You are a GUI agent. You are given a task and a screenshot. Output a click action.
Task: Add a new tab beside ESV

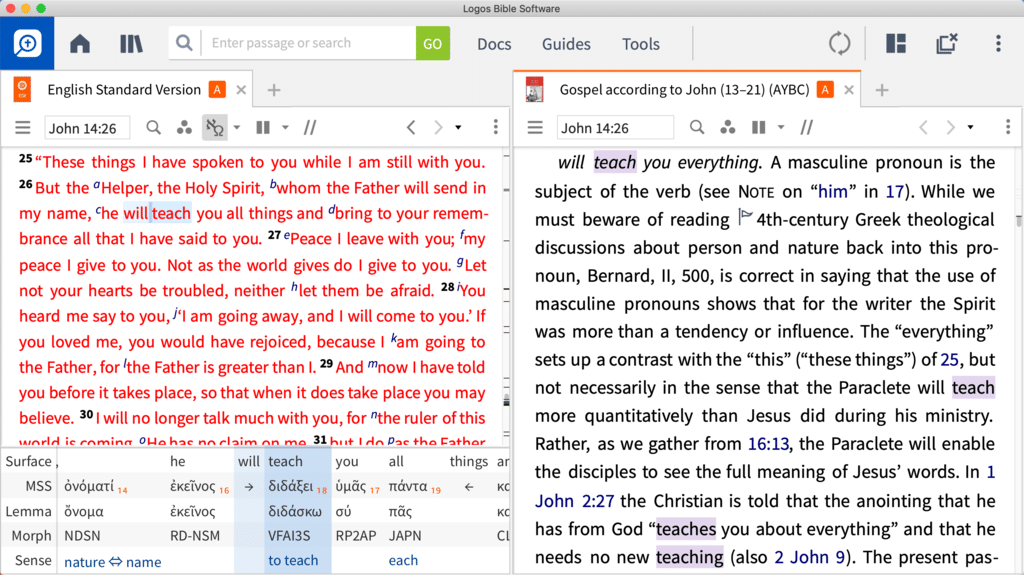[x=274, y=90]
